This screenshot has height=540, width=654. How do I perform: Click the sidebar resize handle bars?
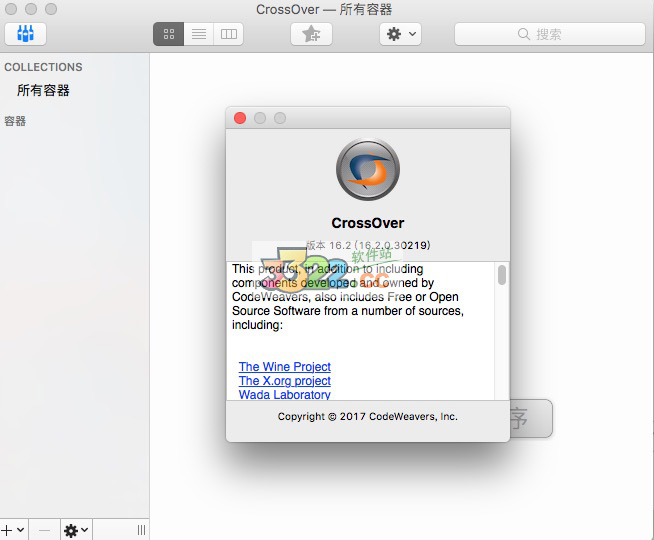click(141, 530)
